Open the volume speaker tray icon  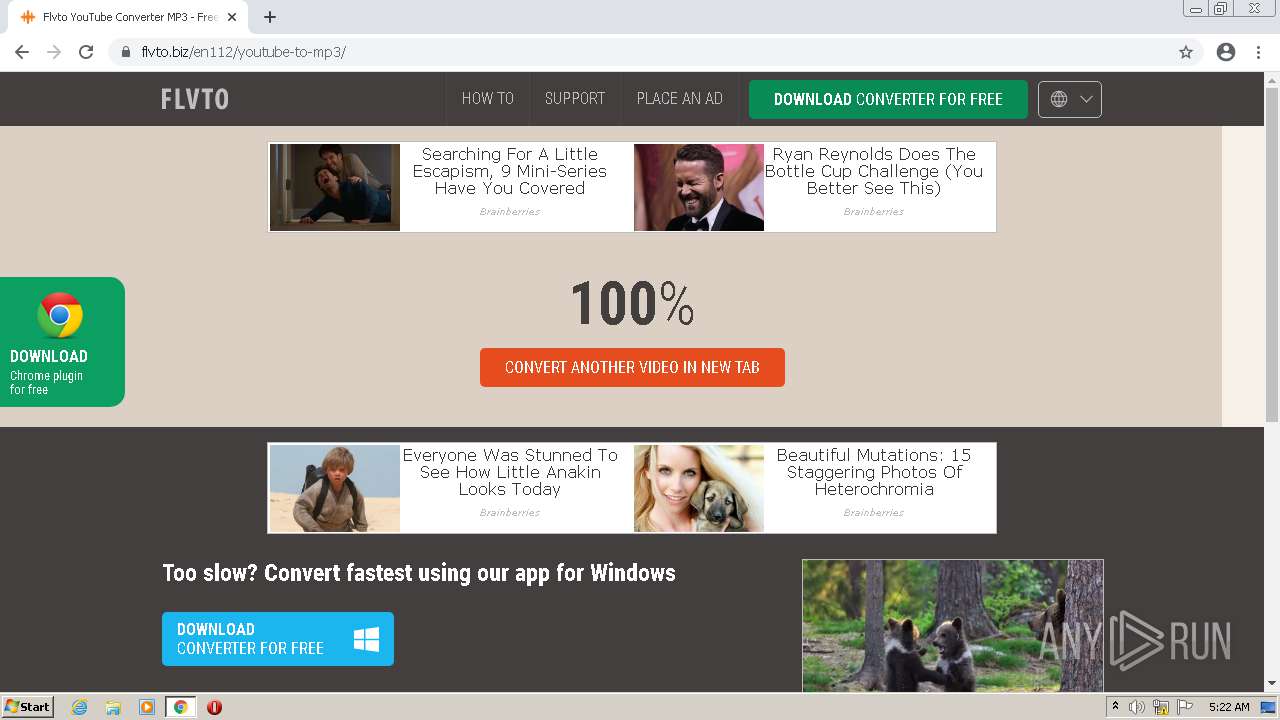pyautogui.click(x=1136, y=707)
